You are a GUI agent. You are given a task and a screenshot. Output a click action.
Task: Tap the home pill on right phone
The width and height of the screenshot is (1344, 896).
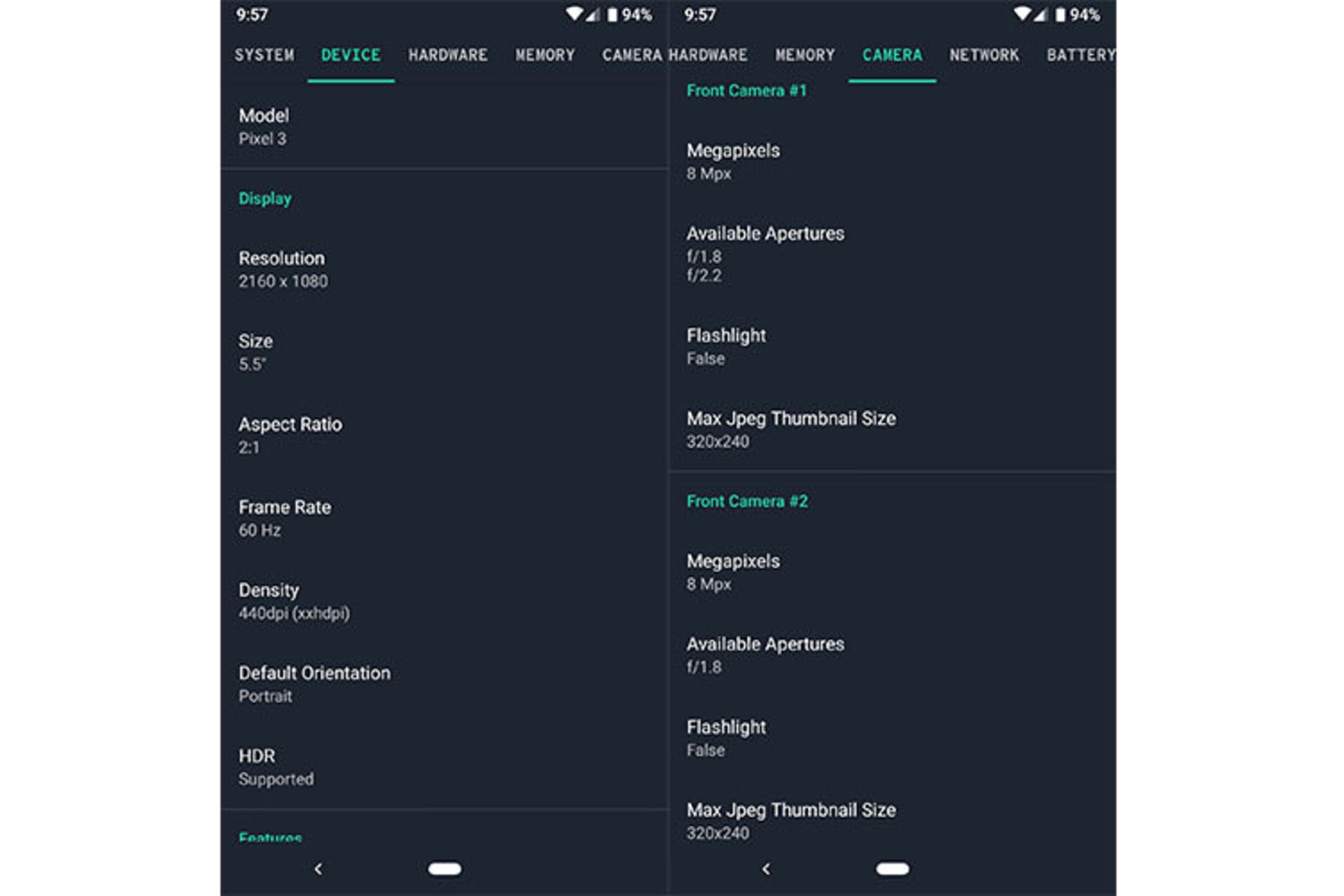coord(892,869)
